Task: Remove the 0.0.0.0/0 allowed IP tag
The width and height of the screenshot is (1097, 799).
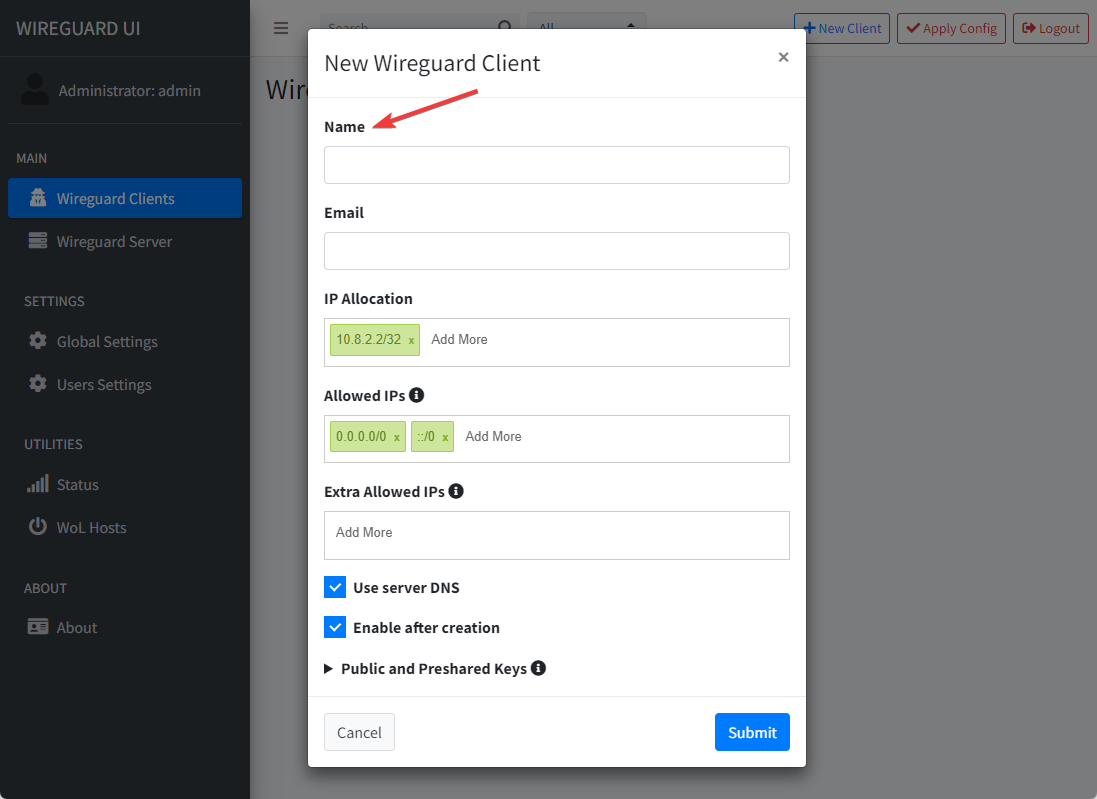Action: coord(397,437)
